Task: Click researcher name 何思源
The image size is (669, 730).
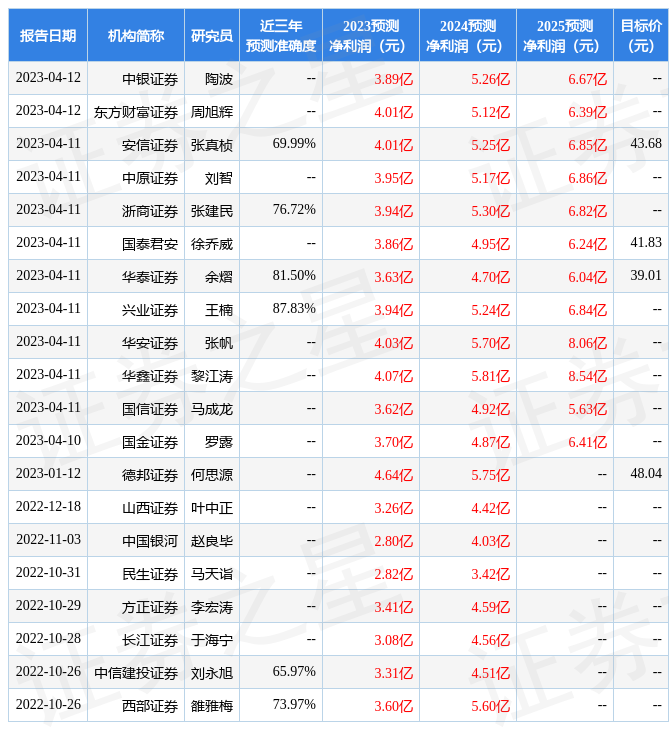Action: 212,475
